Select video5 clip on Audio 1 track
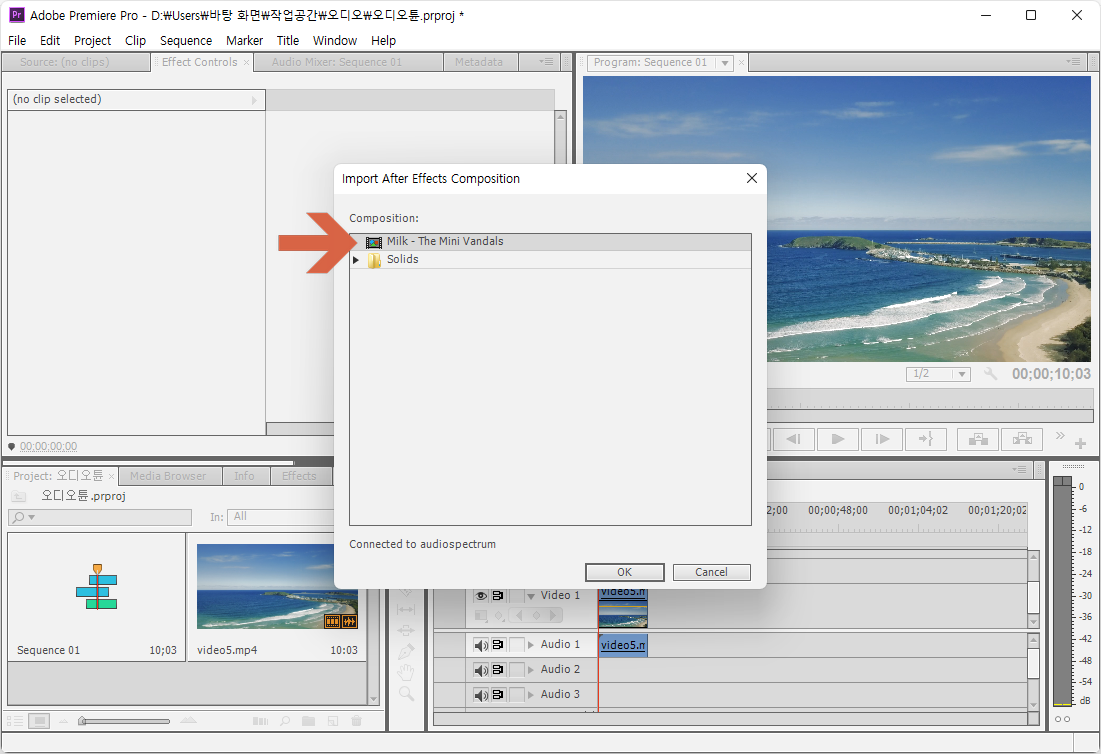The height and width of the screenshot is (754, 1101). (623, 645)
